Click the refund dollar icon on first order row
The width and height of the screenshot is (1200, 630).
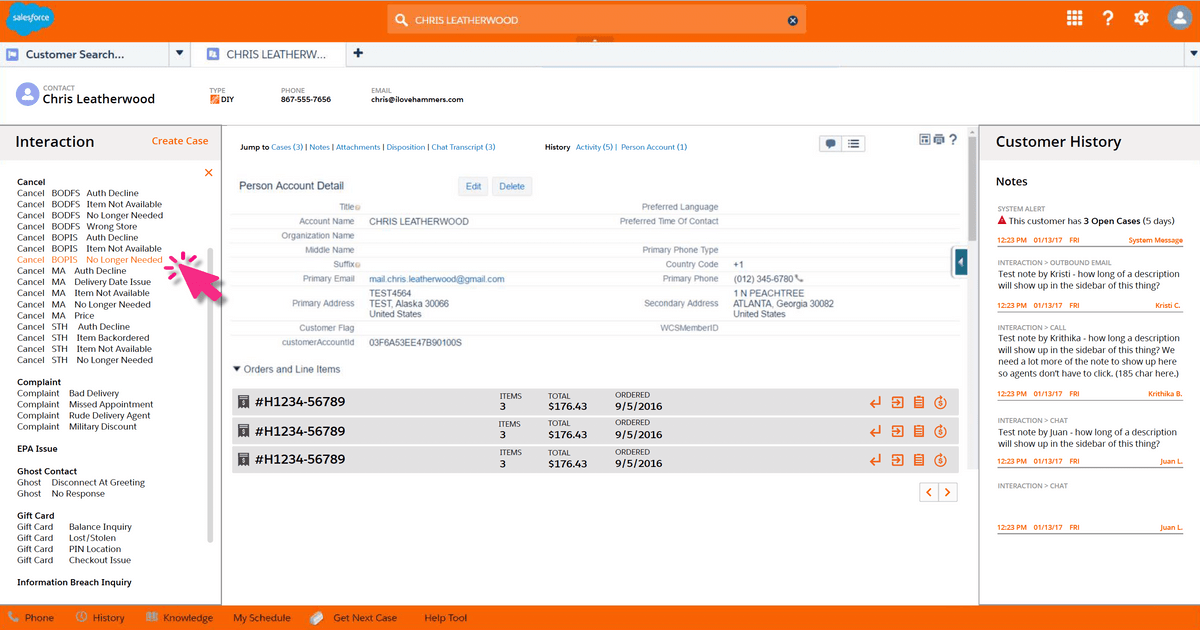pyautogui.click(x=940, y=403)
